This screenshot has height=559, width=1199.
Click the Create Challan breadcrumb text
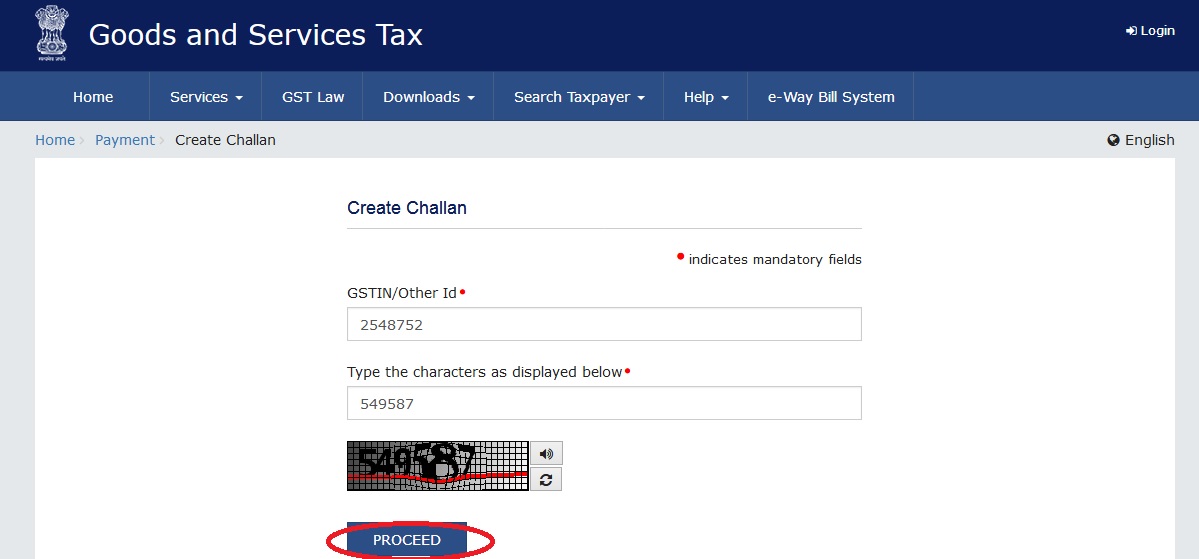226,140
